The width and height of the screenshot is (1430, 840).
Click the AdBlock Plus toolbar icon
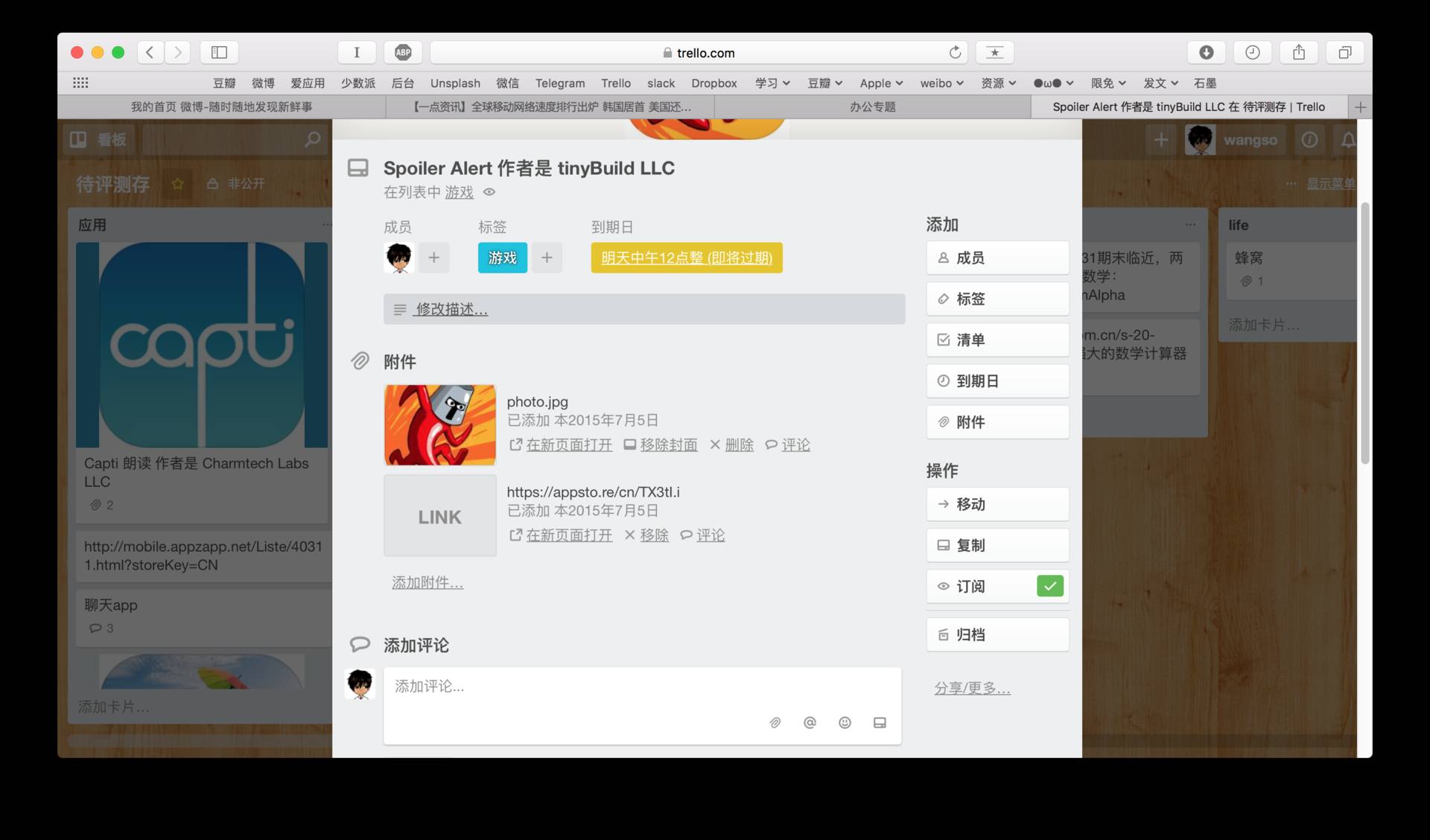[x=403, y=52]
